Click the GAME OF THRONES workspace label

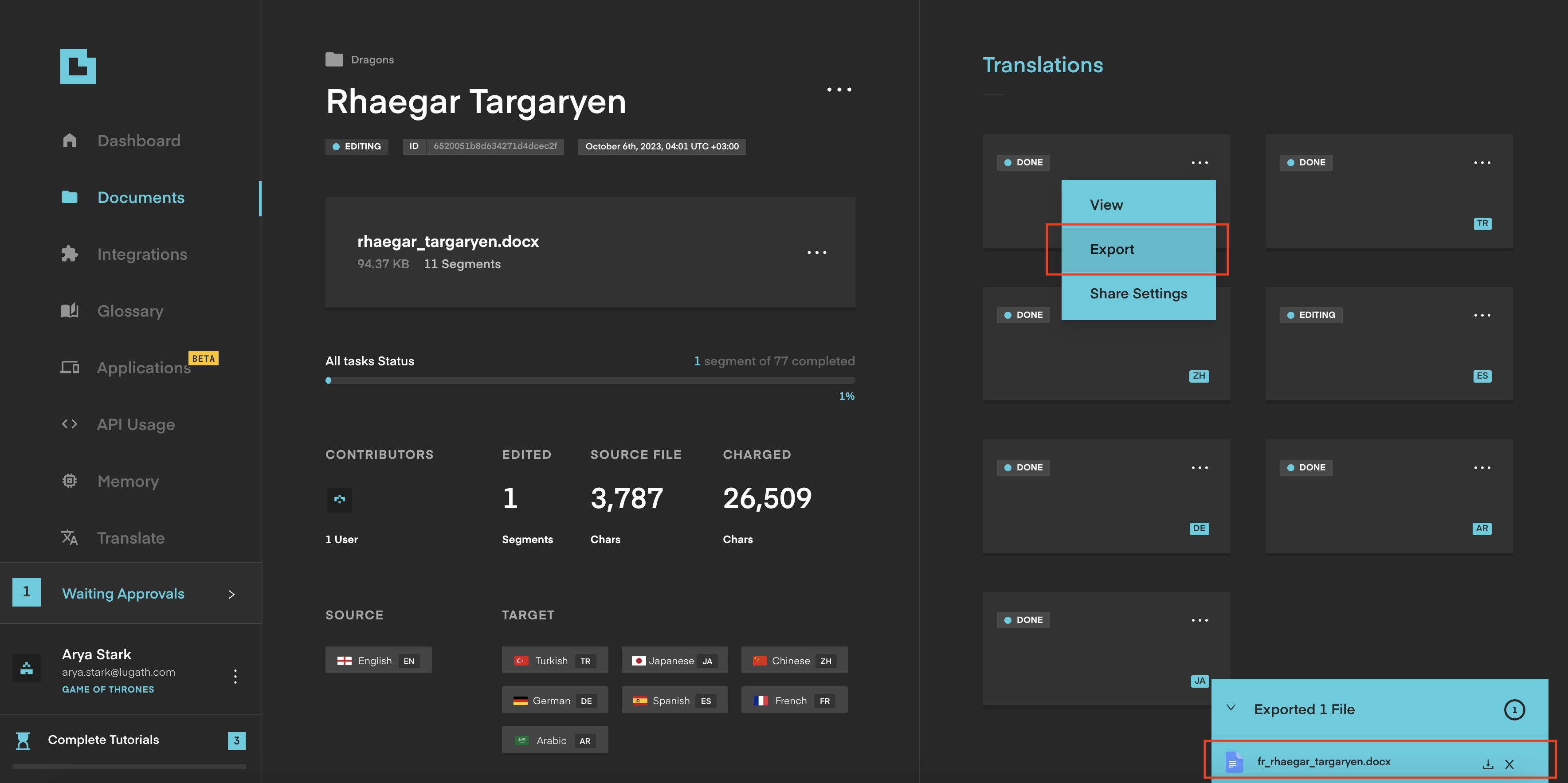click(x=108, y=689)
